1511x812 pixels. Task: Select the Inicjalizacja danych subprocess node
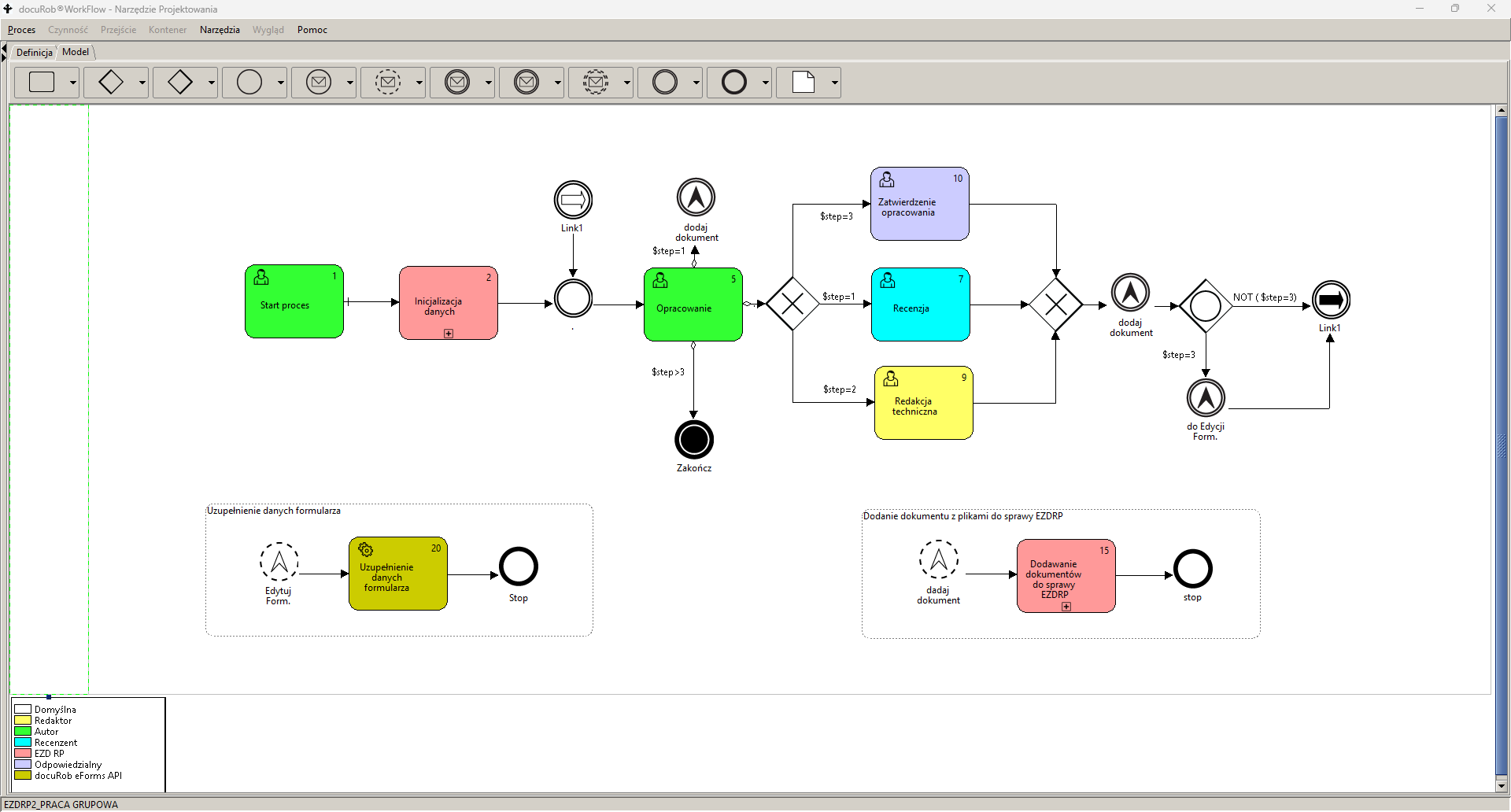(x=449, y=303)
